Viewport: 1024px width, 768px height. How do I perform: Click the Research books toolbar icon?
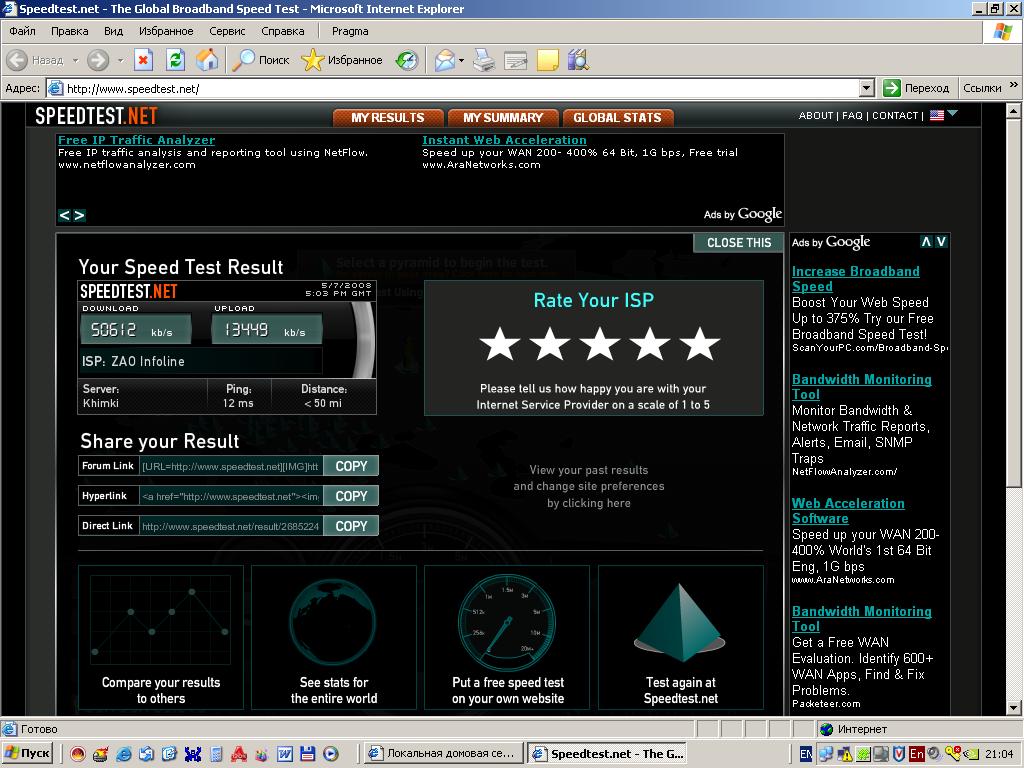coord(578,60)
